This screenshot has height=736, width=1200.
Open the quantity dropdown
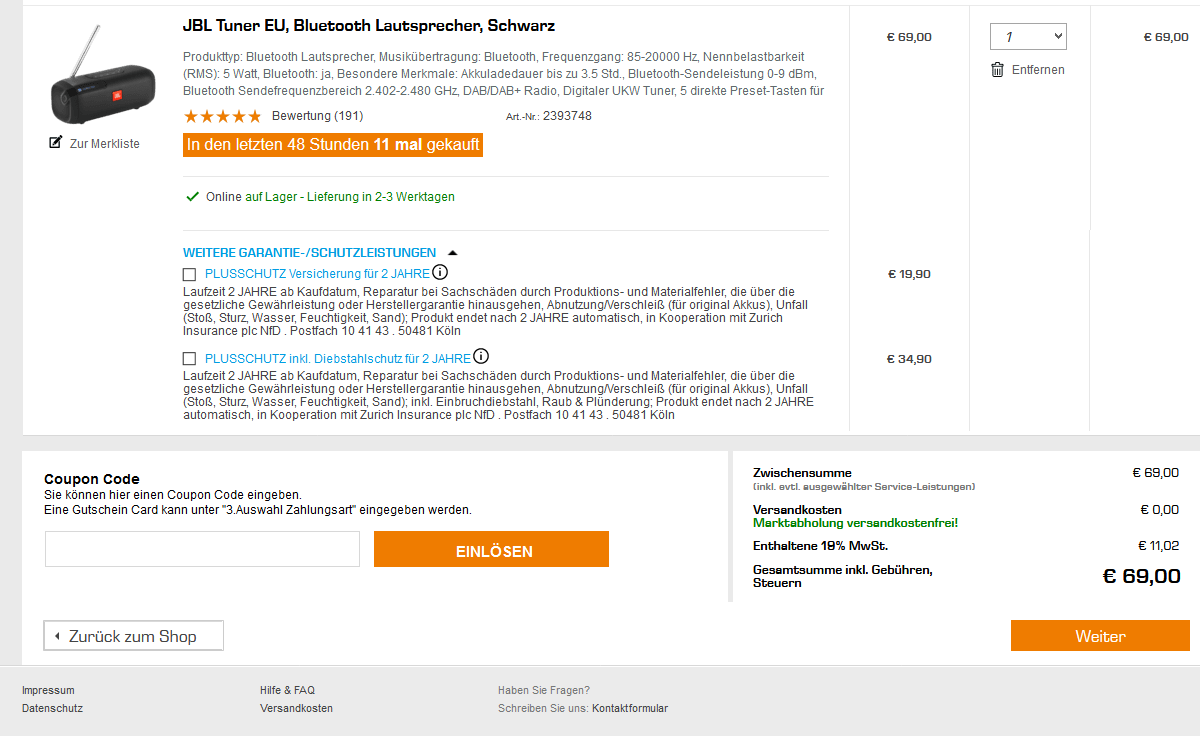pyautogui.click(x=1028, y=37)
